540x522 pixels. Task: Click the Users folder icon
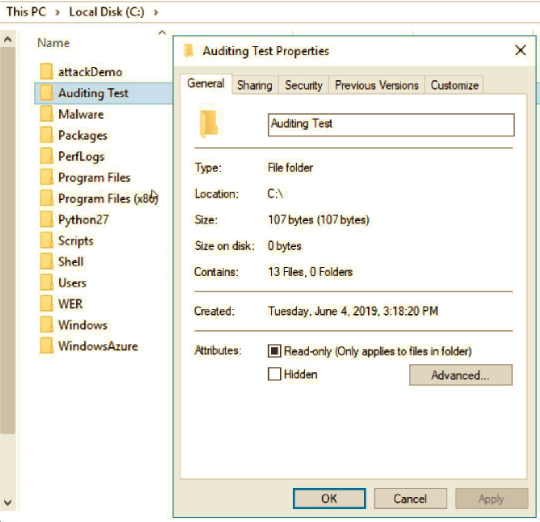46,283
